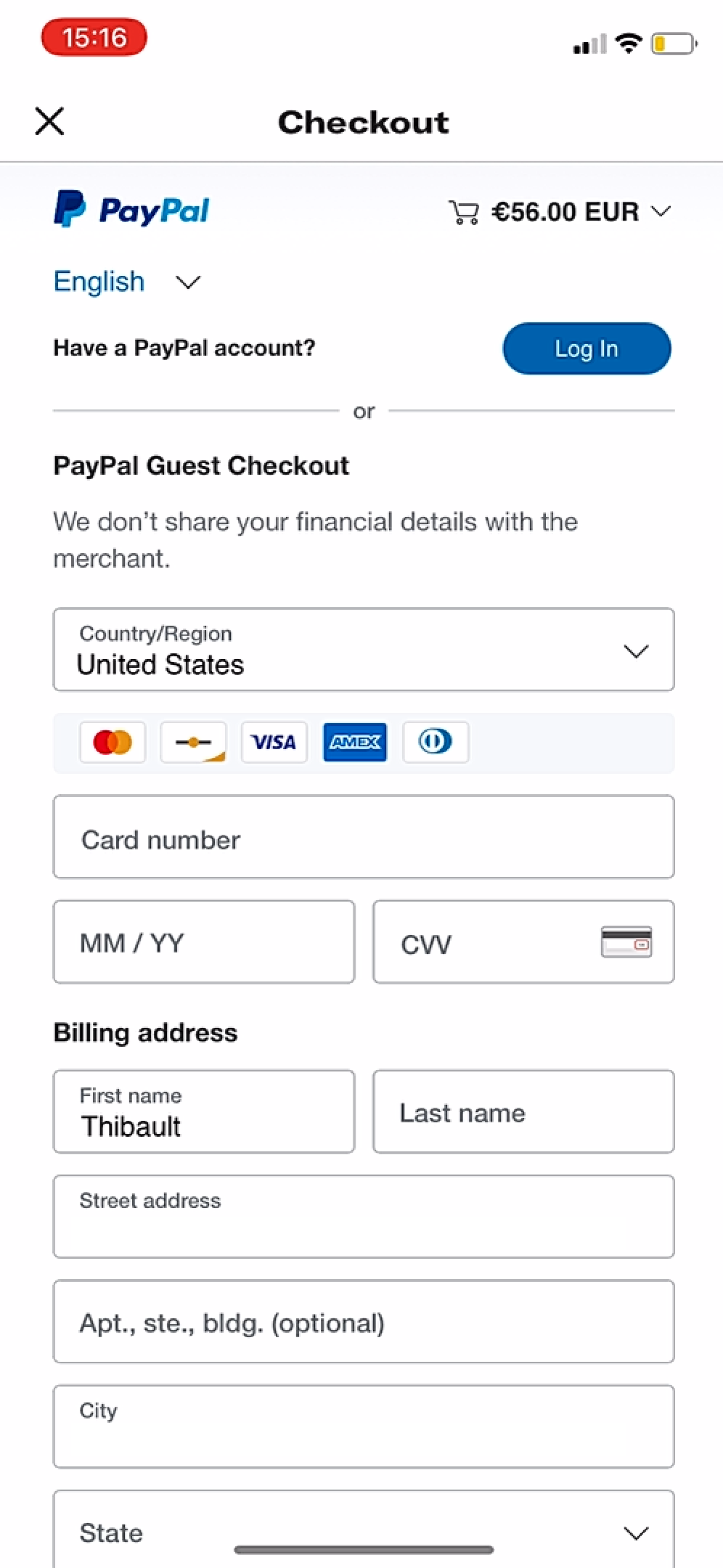Viewport: 723px width, 1568px height.
Task: Tap the MM / YY expiry field
Action: coord(204,942)
